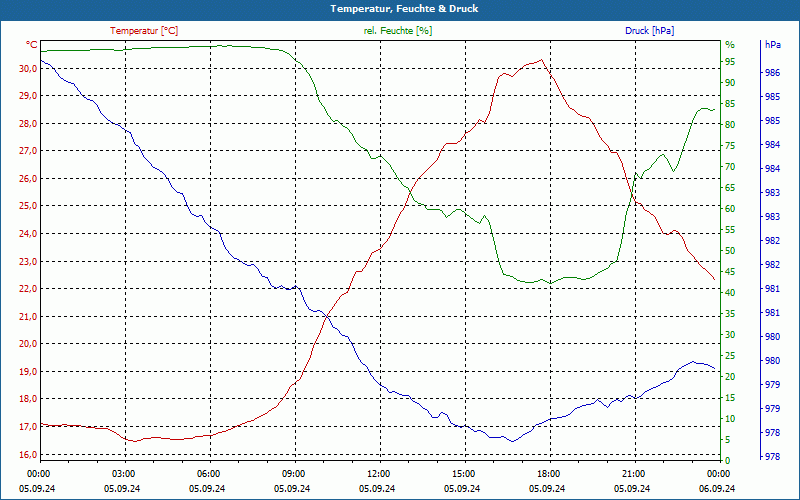Click the '22,0' temperature axis value
Screen dimensions: 800x500
click(29, 289)
